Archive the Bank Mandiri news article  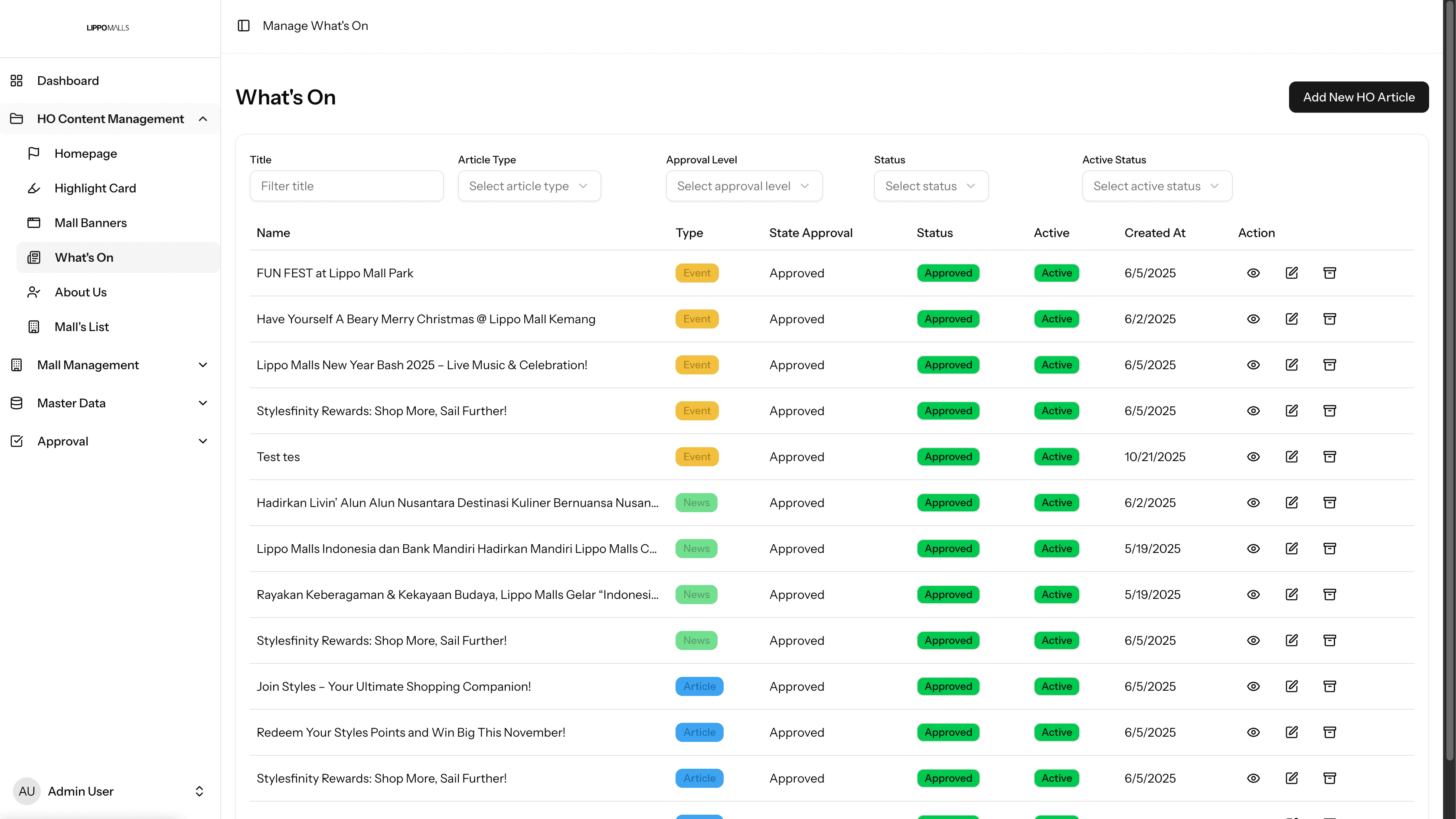[x=1329, y=549]
